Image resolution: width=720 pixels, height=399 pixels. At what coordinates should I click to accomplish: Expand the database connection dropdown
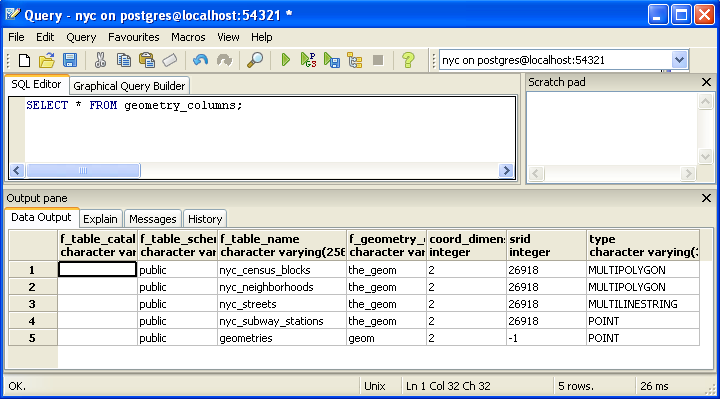point(679,60)
